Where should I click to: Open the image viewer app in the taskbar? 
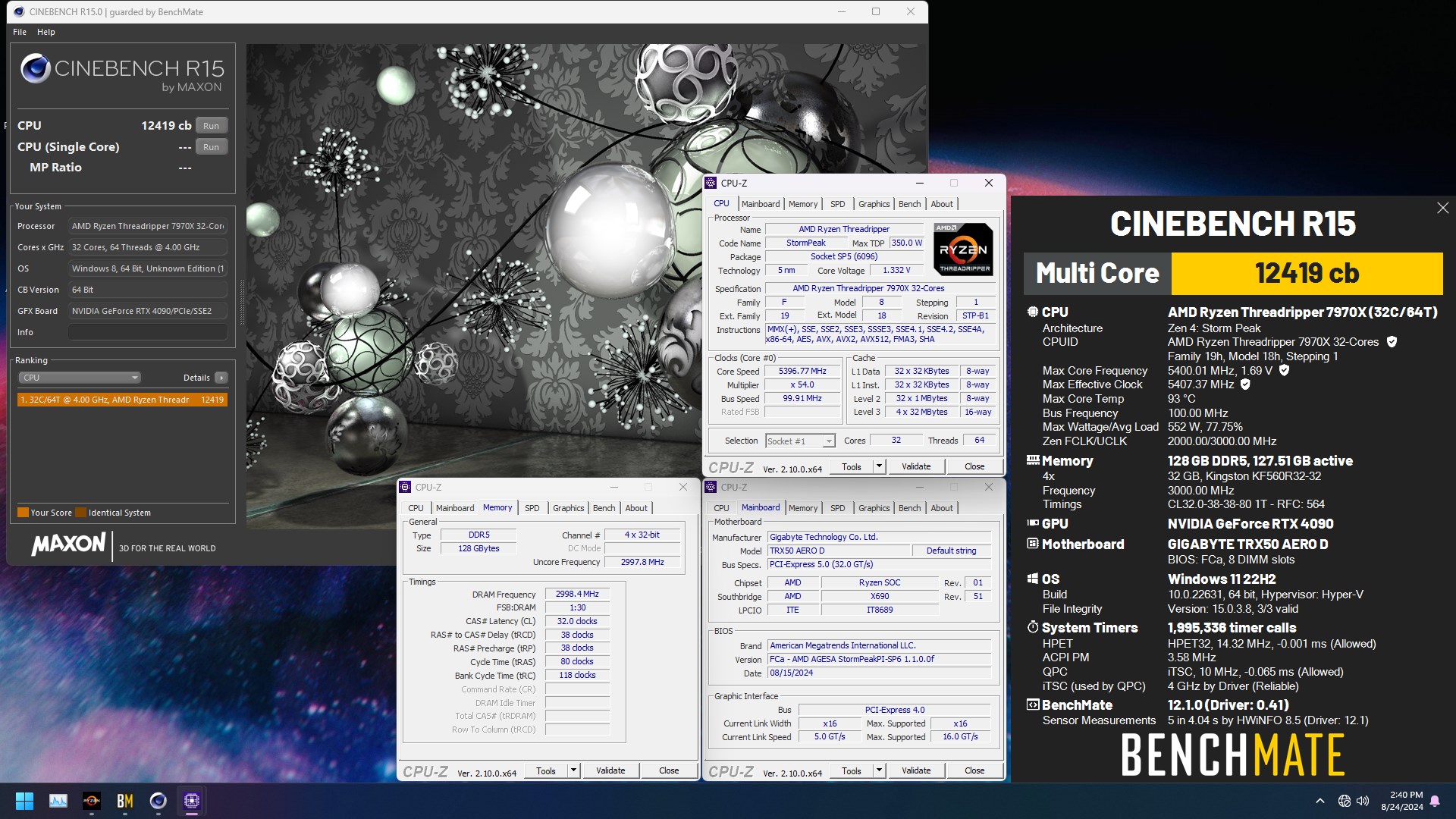(58, 801)
